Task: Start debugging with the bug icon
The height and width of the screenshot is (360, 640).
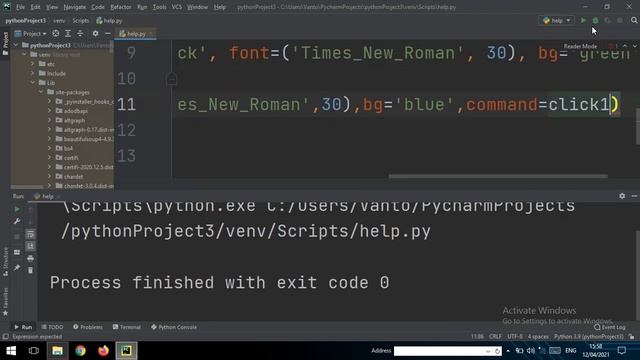Action: (596, 20)
